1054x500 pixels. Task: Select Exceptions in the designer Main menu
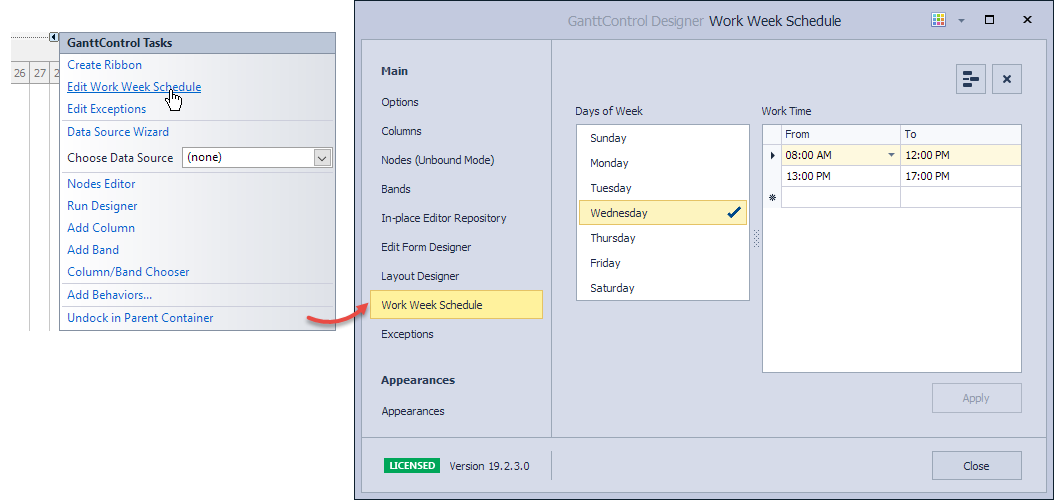click(x=407, y=334)
